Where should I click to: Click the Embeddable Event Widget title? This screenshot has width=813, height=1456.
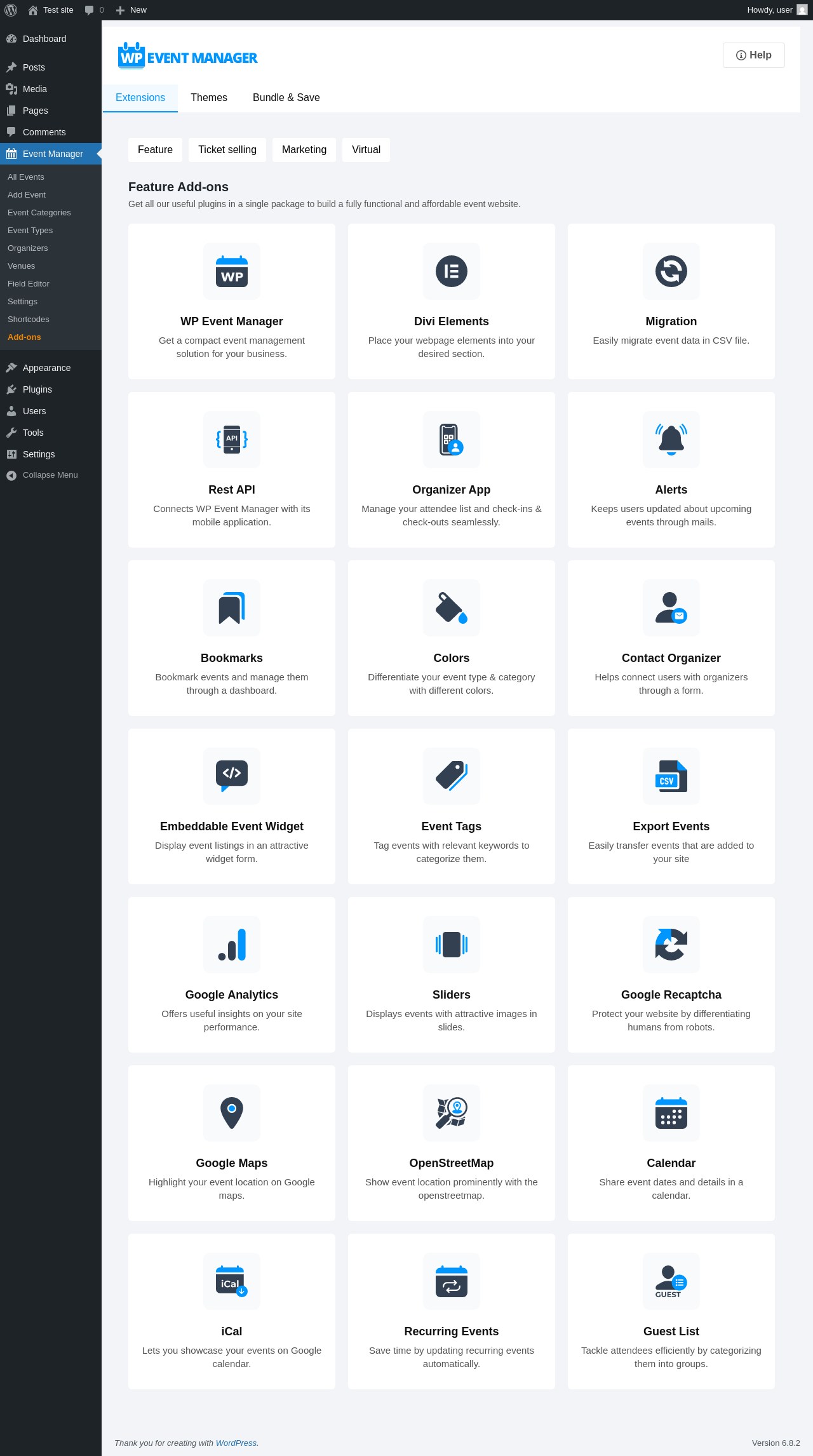point(232,826)
